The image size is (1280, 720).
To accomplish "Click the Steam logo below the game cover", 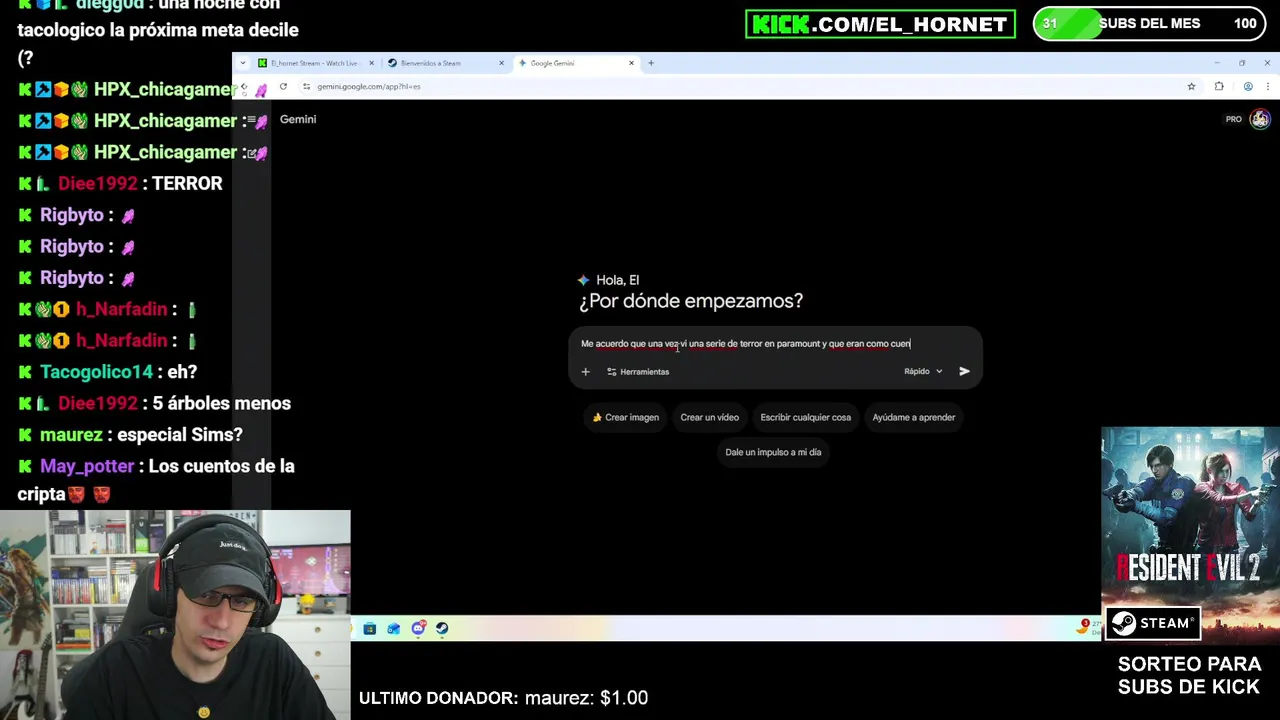I will [1152, 624].
